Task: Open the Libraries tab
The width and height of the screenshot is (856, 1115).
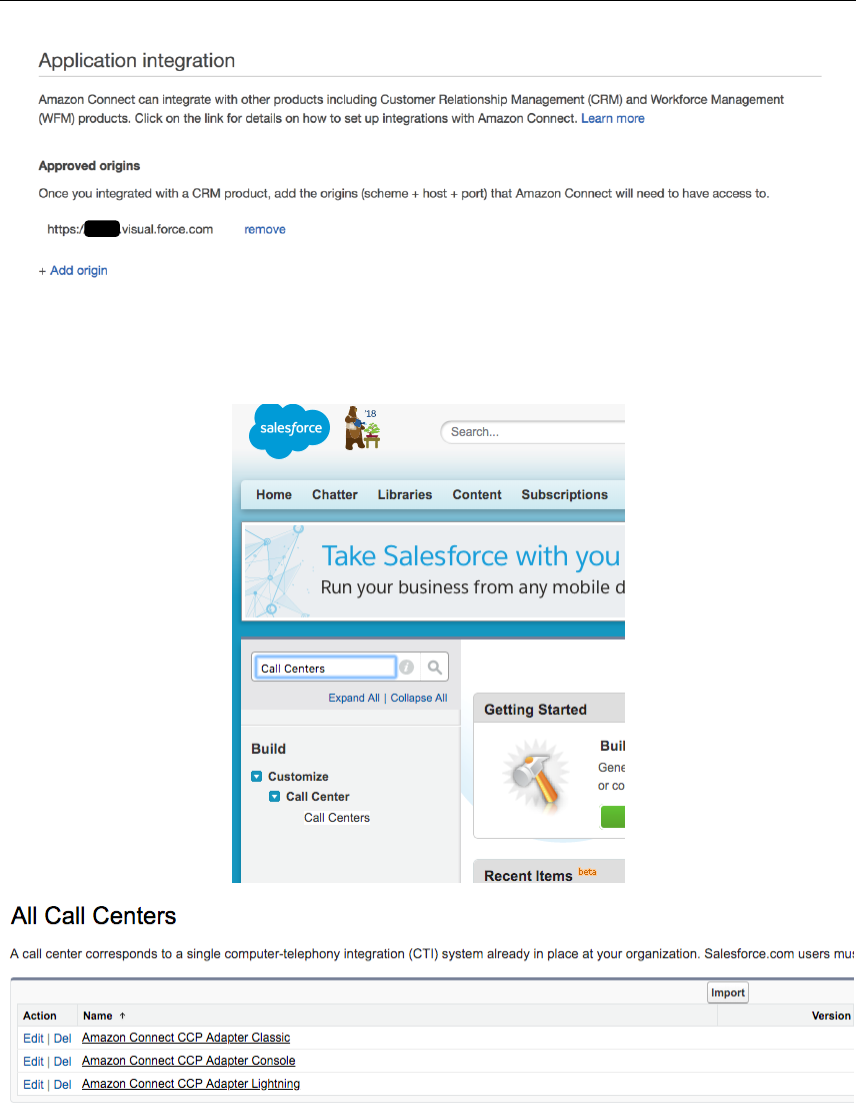Action: pos(405,495)
